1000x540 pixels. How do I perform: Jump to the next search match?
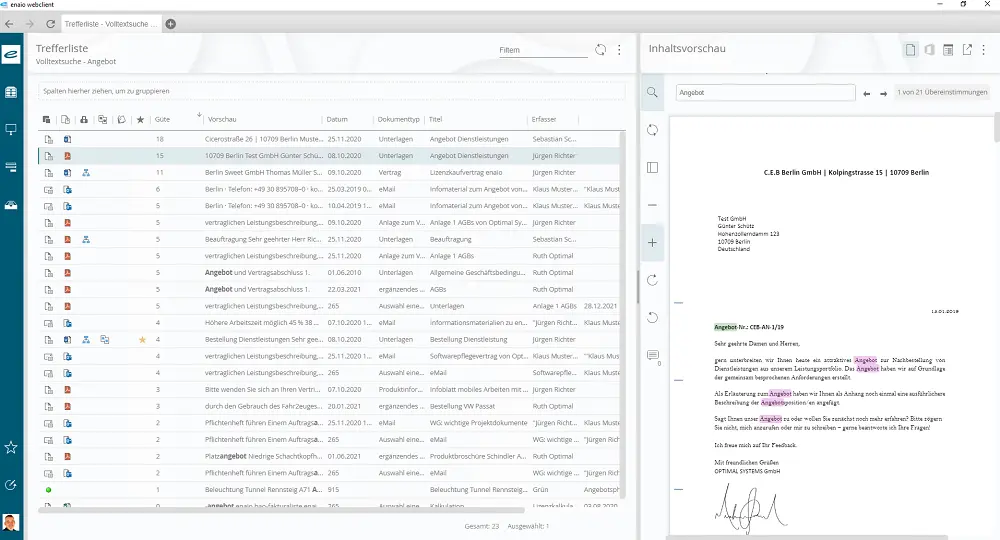[x=883, y=94]
